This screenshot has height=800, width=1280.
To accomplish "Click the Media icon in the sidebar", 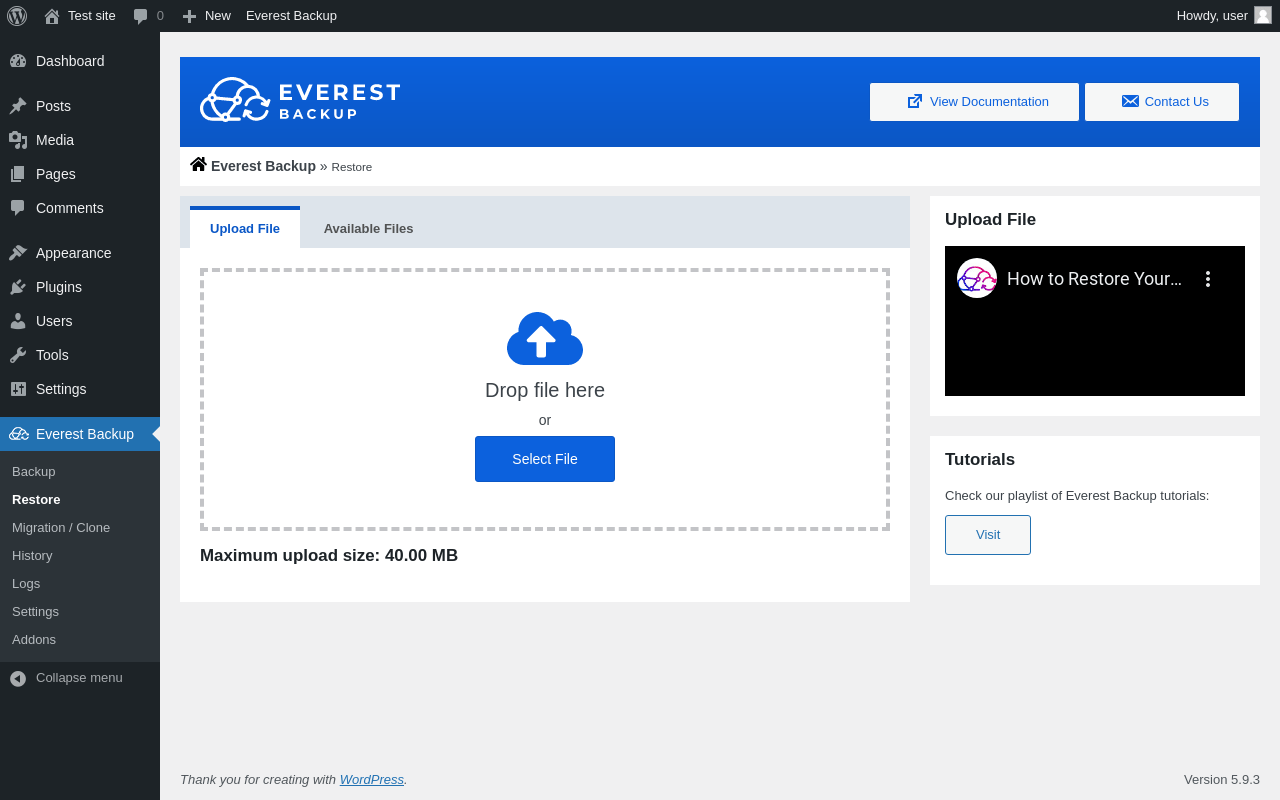I will [x=18, y=140].
